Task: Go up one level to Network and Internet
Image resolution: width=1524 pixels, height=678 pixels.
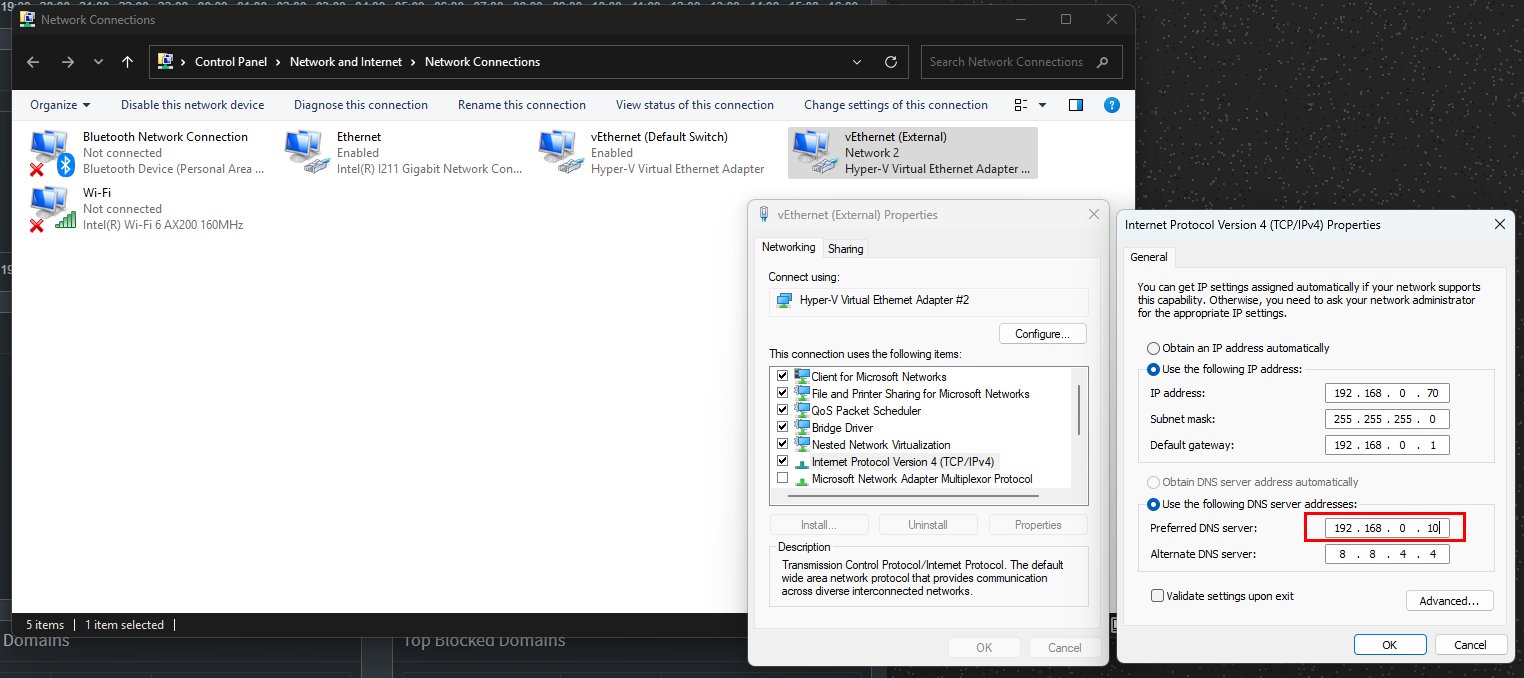Action: coord(127,62)
